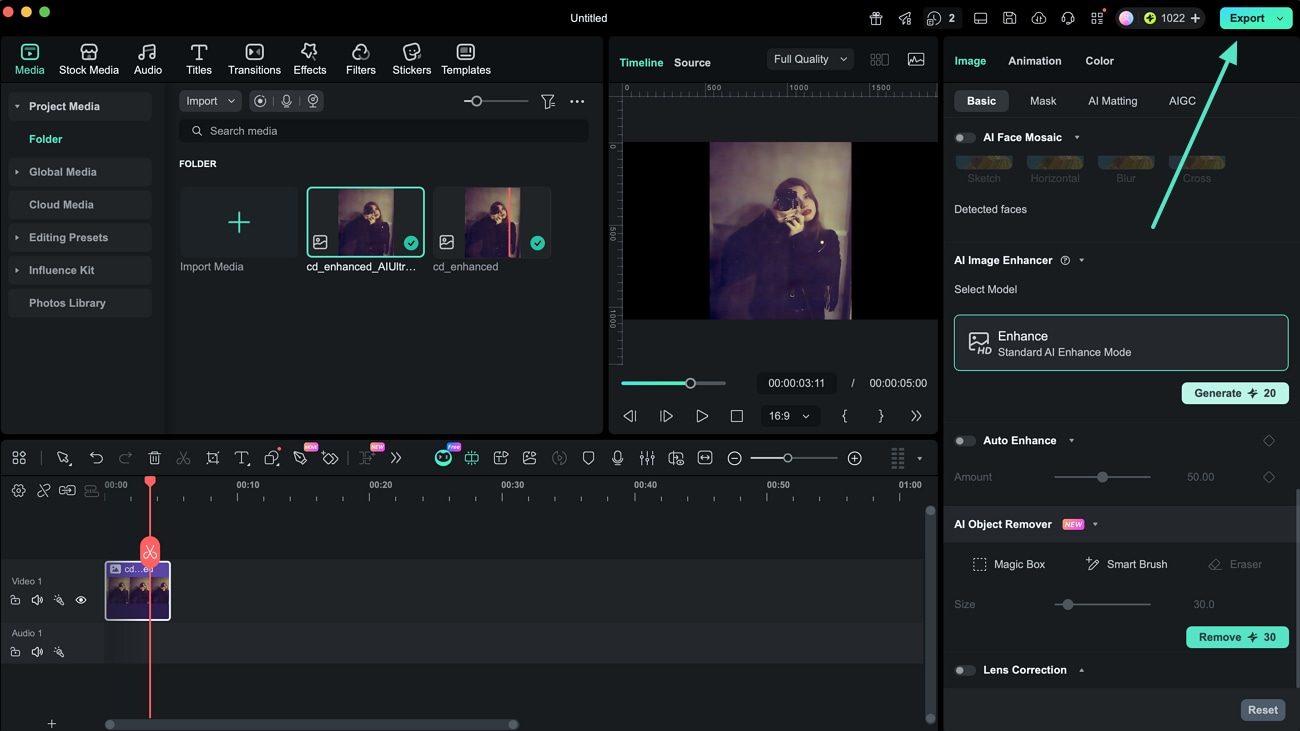Adjust the Auto Enhance Amount slider
Image resolution: width=1300 pixels, height=731 pixels.
pyautogui.click(x=1102, y=477)
